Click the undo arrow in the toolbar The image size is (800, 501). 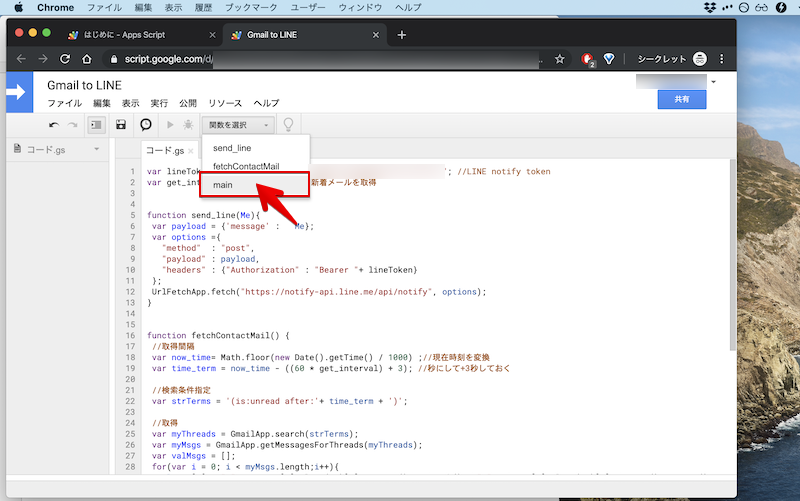click(x=54, y=125)
